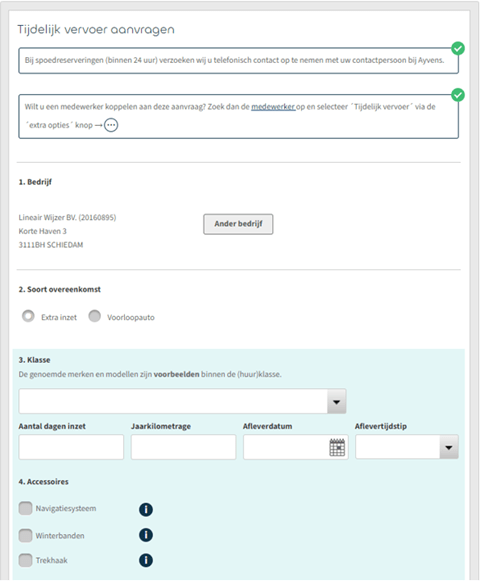Follow the medewerker hyperlink

(273, 107)
